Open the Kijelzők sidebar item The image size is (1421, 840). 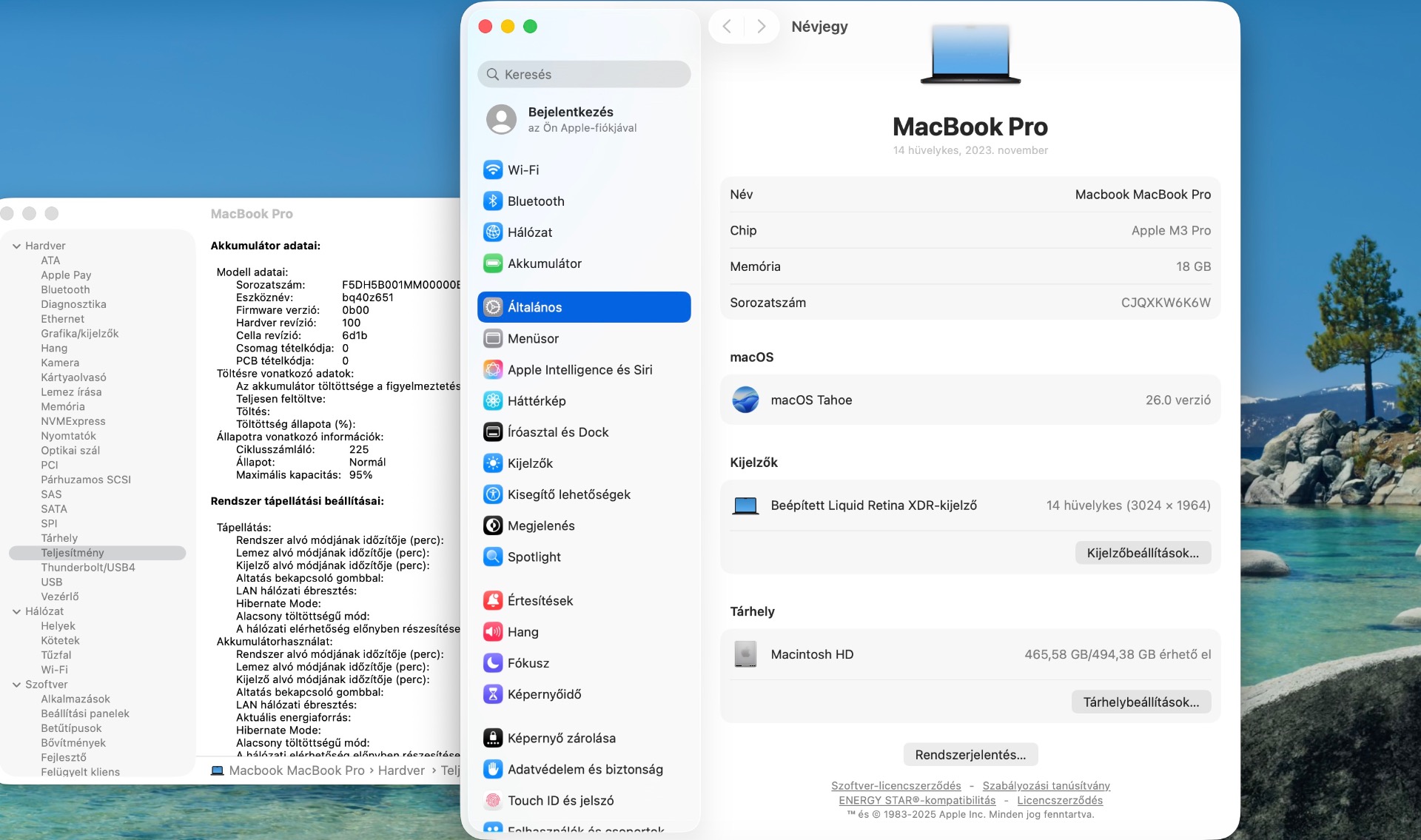tap(584, 463)
